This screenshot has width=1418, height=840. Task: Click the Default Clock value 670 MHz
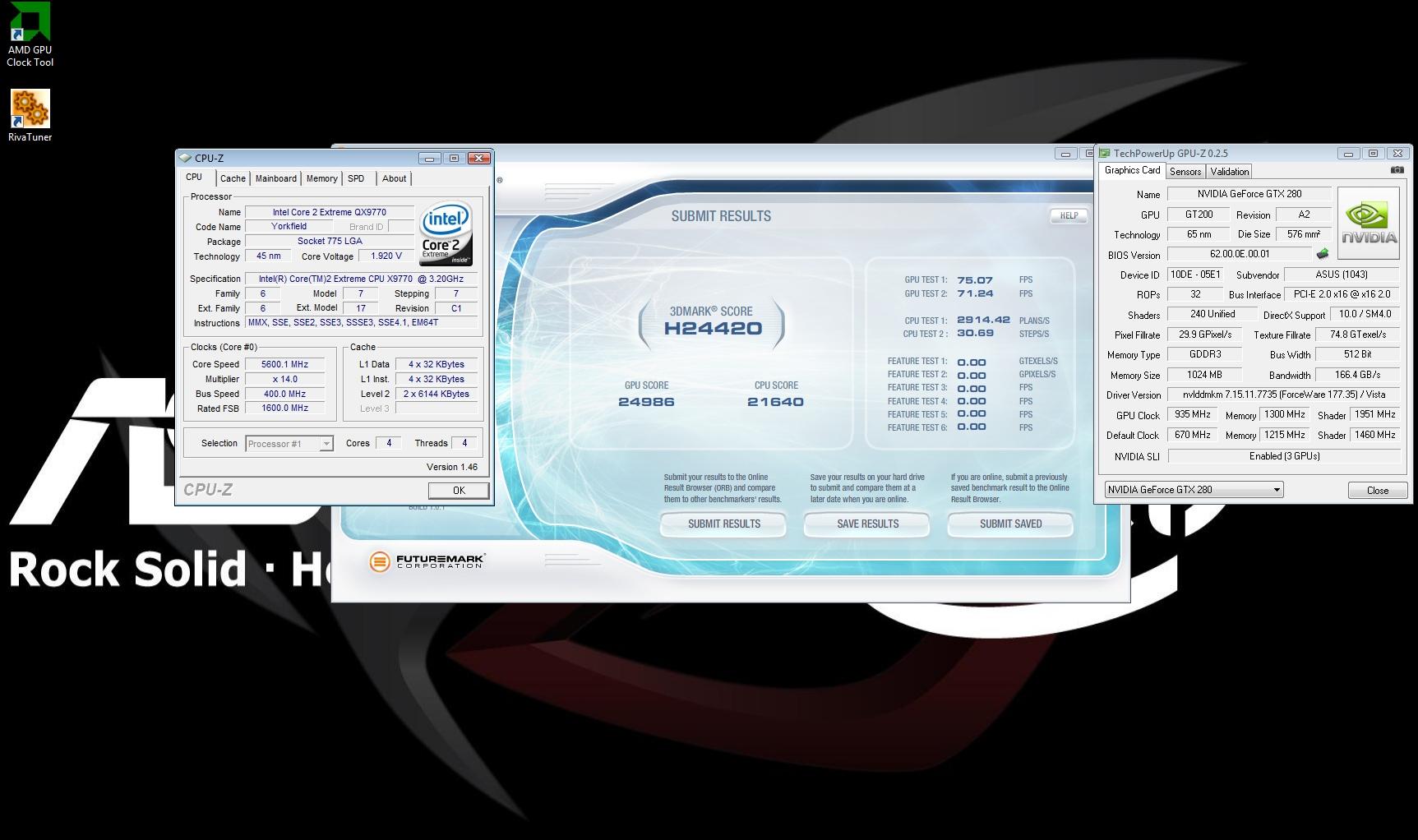pyautogui.click(x=1192, y=435)
